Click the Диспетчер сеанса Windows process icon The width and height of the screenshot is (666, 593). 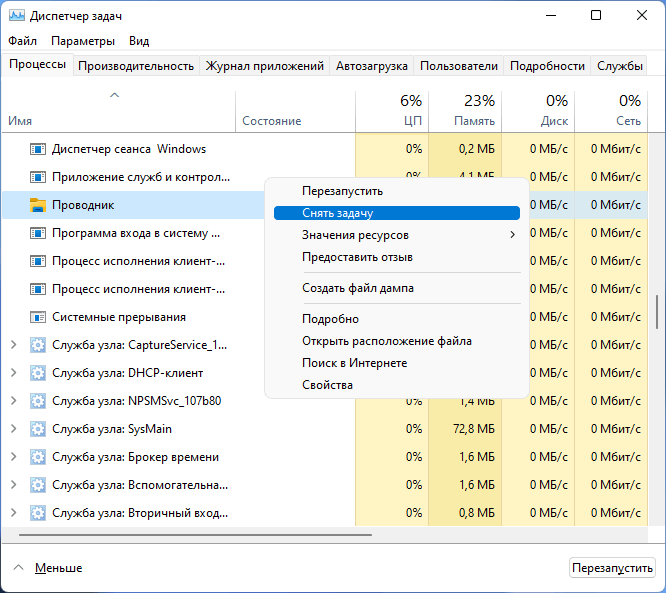[38, 149]
